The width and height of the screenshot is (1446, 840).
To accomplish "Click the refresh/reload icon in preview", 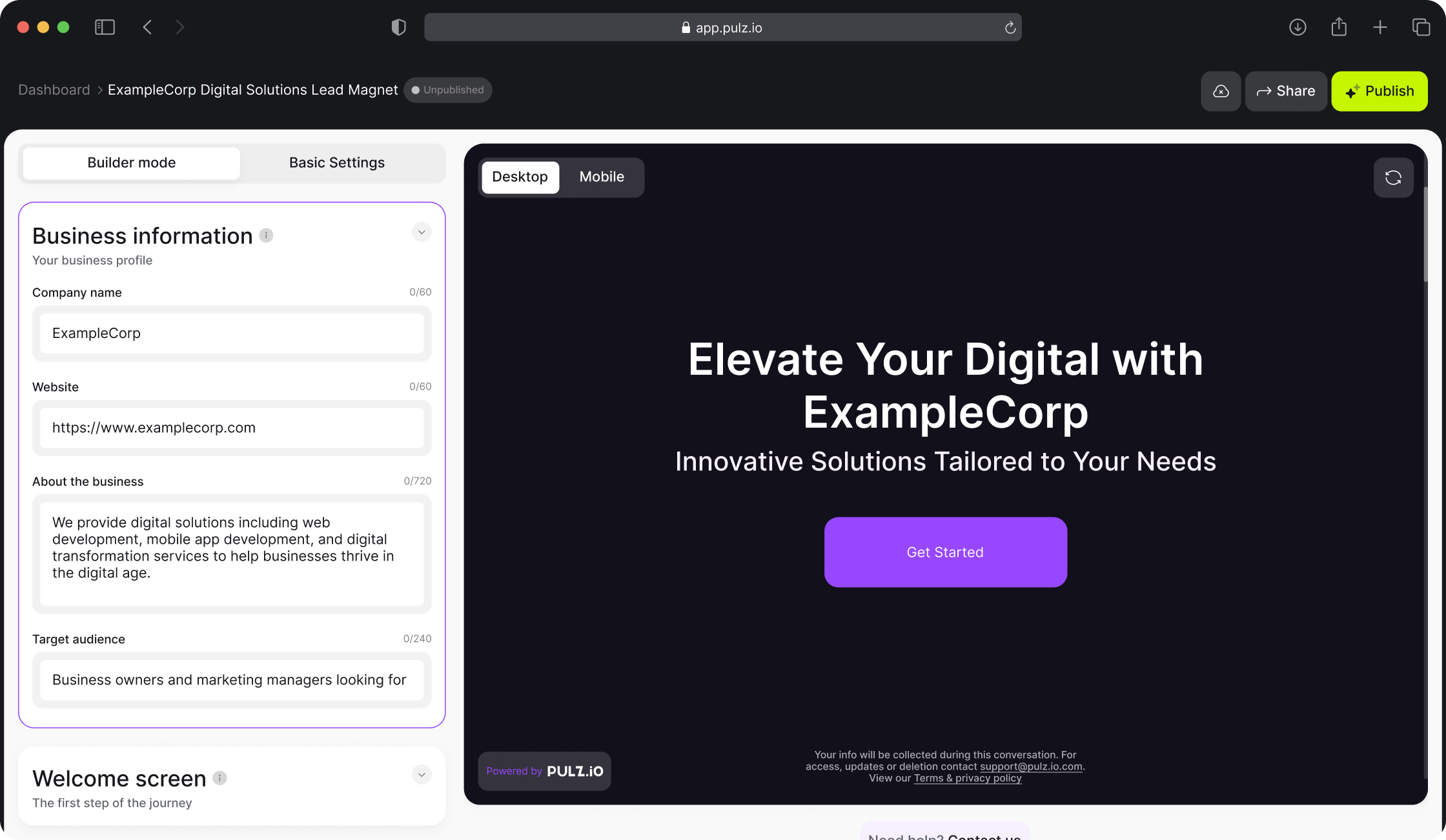I will 1393,177.
